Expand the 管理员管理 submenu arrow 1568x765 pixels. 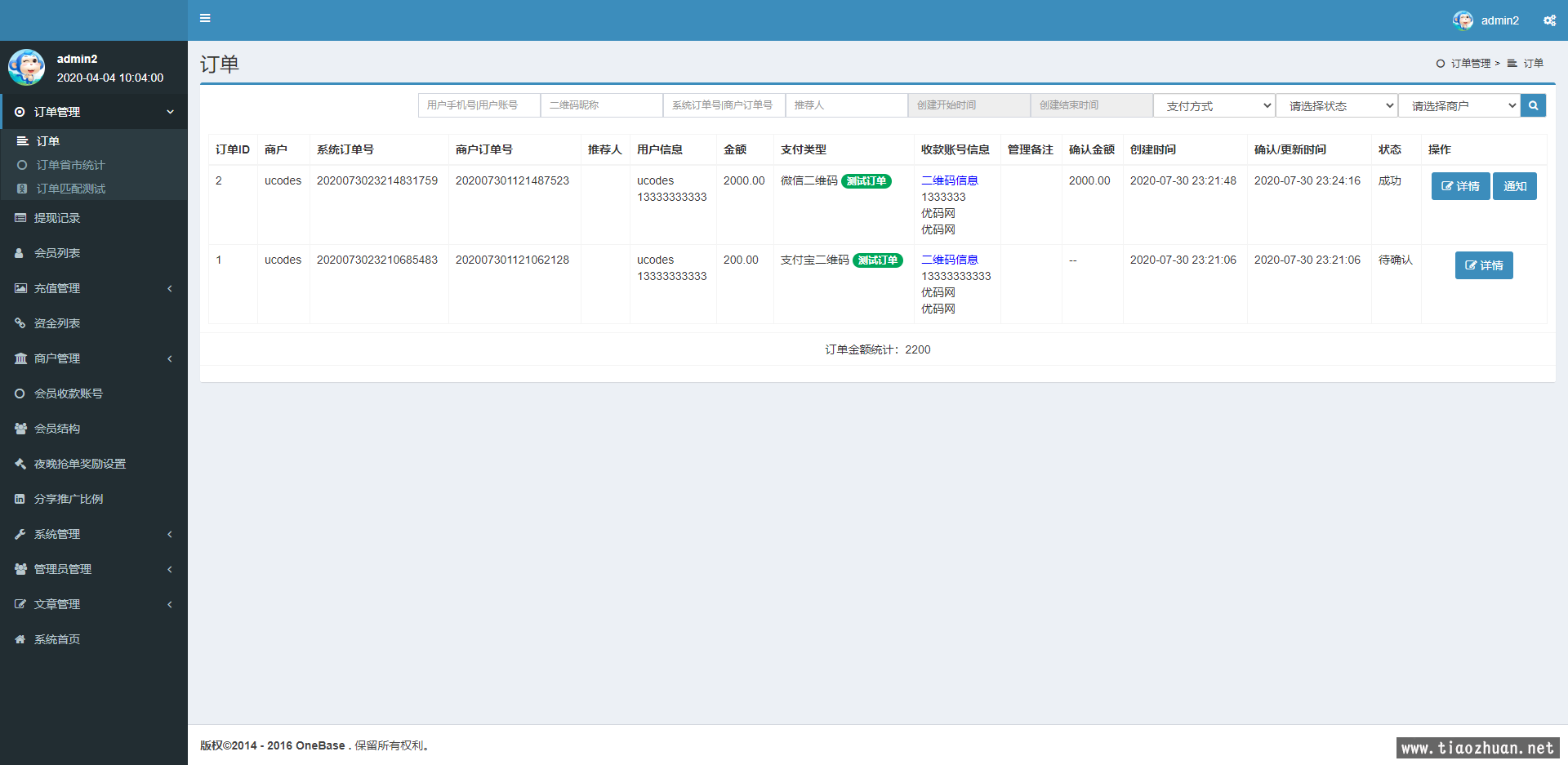[170, 569]
